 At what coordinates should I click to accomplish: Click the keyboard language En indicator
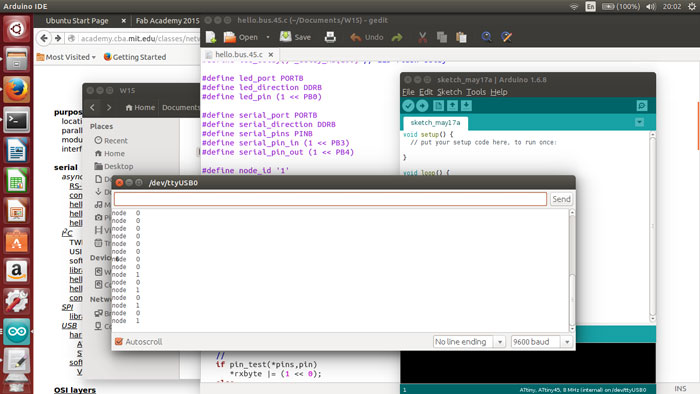(590, 7)
